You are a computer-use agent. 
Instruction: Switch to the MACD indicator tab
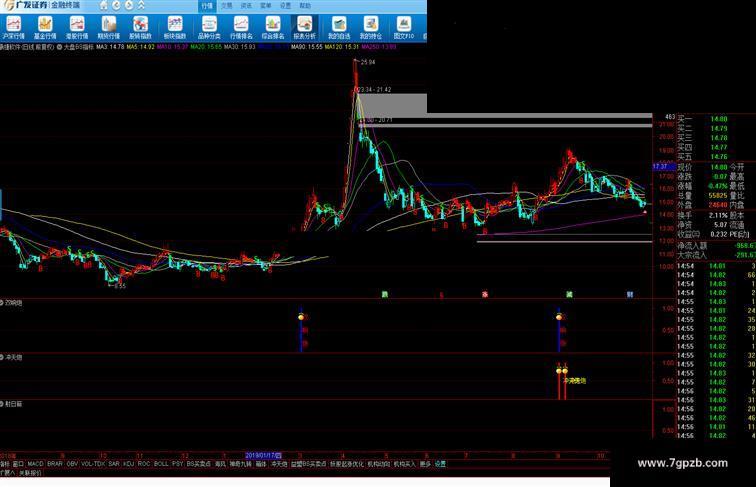click(35, 463)
